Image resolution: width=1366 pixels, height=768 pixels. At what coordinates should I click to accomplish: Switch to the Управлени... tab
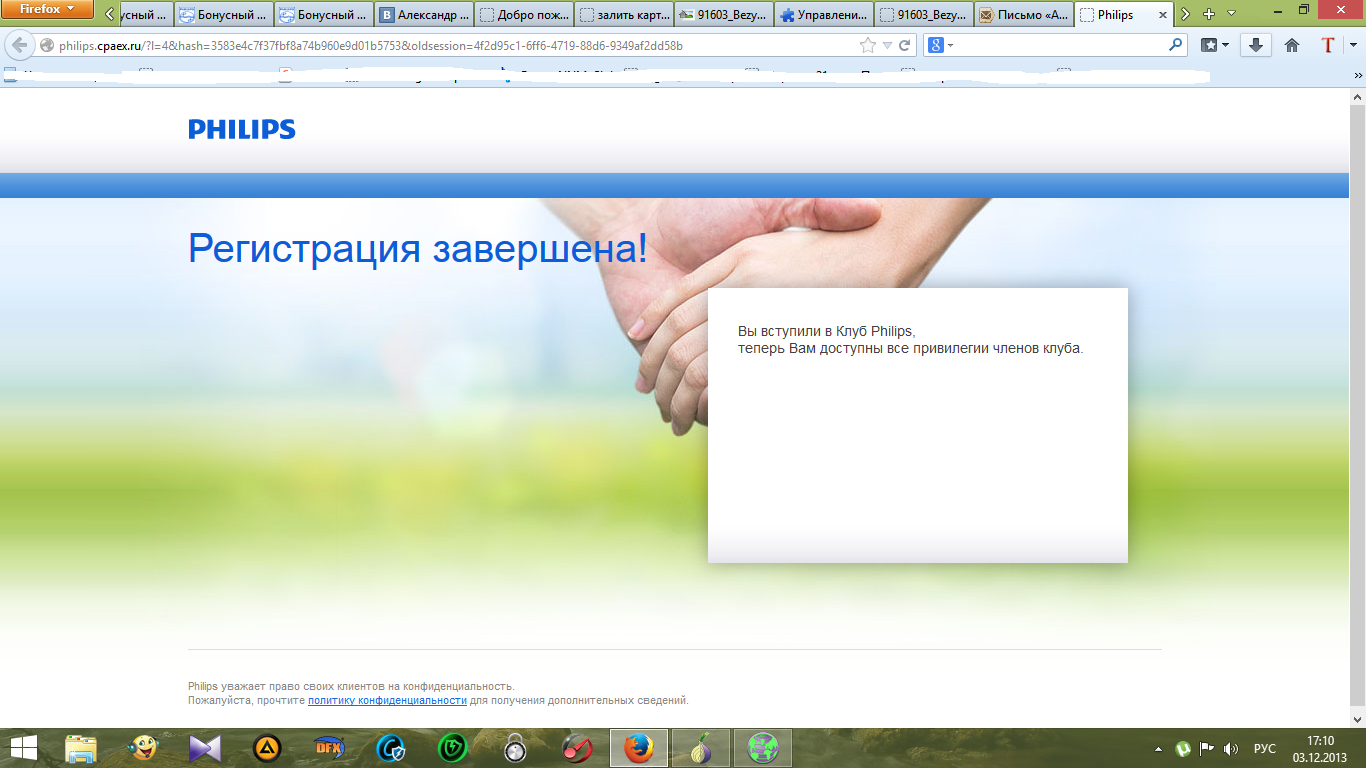tap(824, 15)
